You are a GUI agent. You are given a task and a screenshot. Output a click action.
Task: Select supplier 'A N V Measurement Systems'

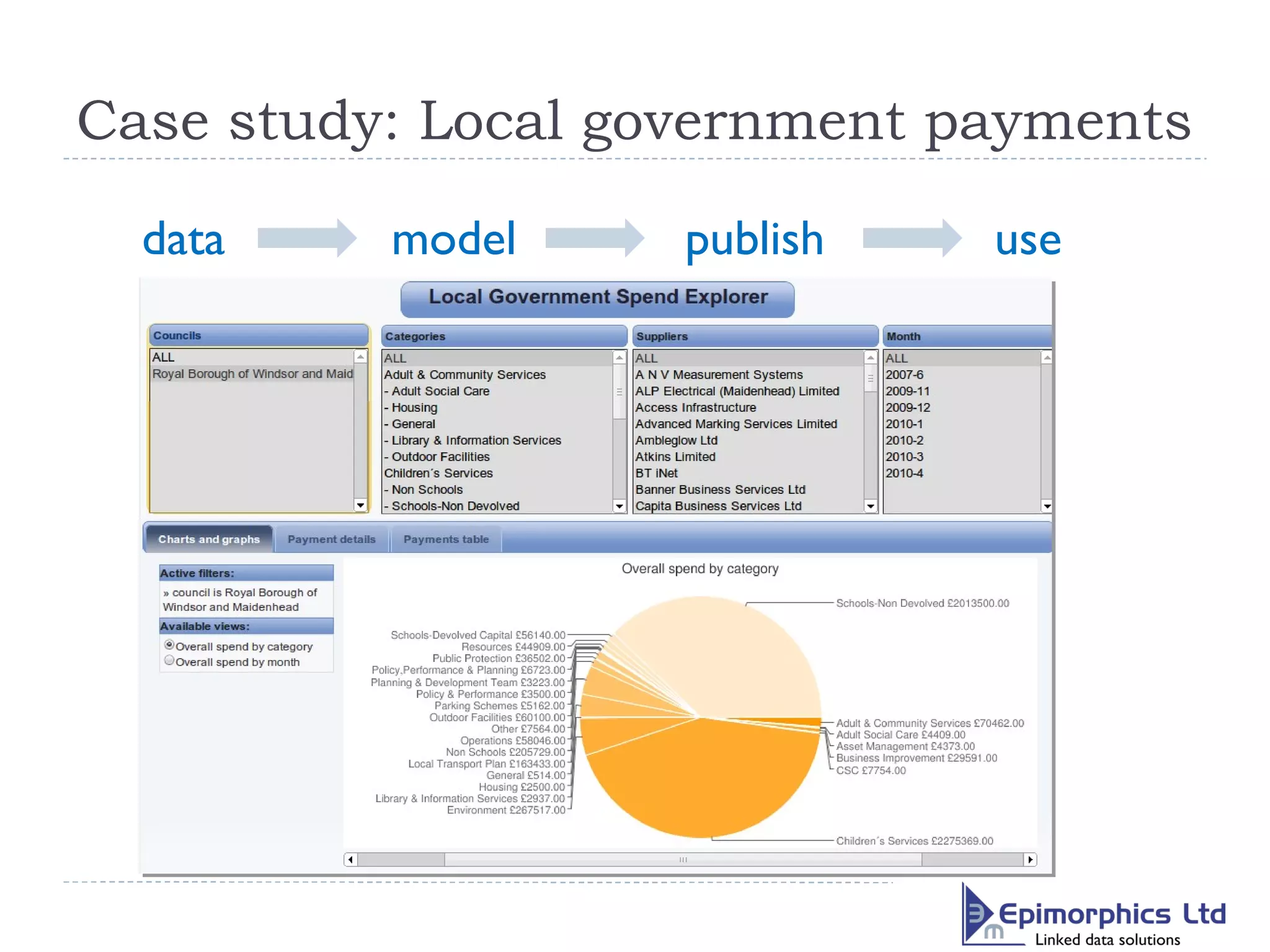(x=749, y=374)
